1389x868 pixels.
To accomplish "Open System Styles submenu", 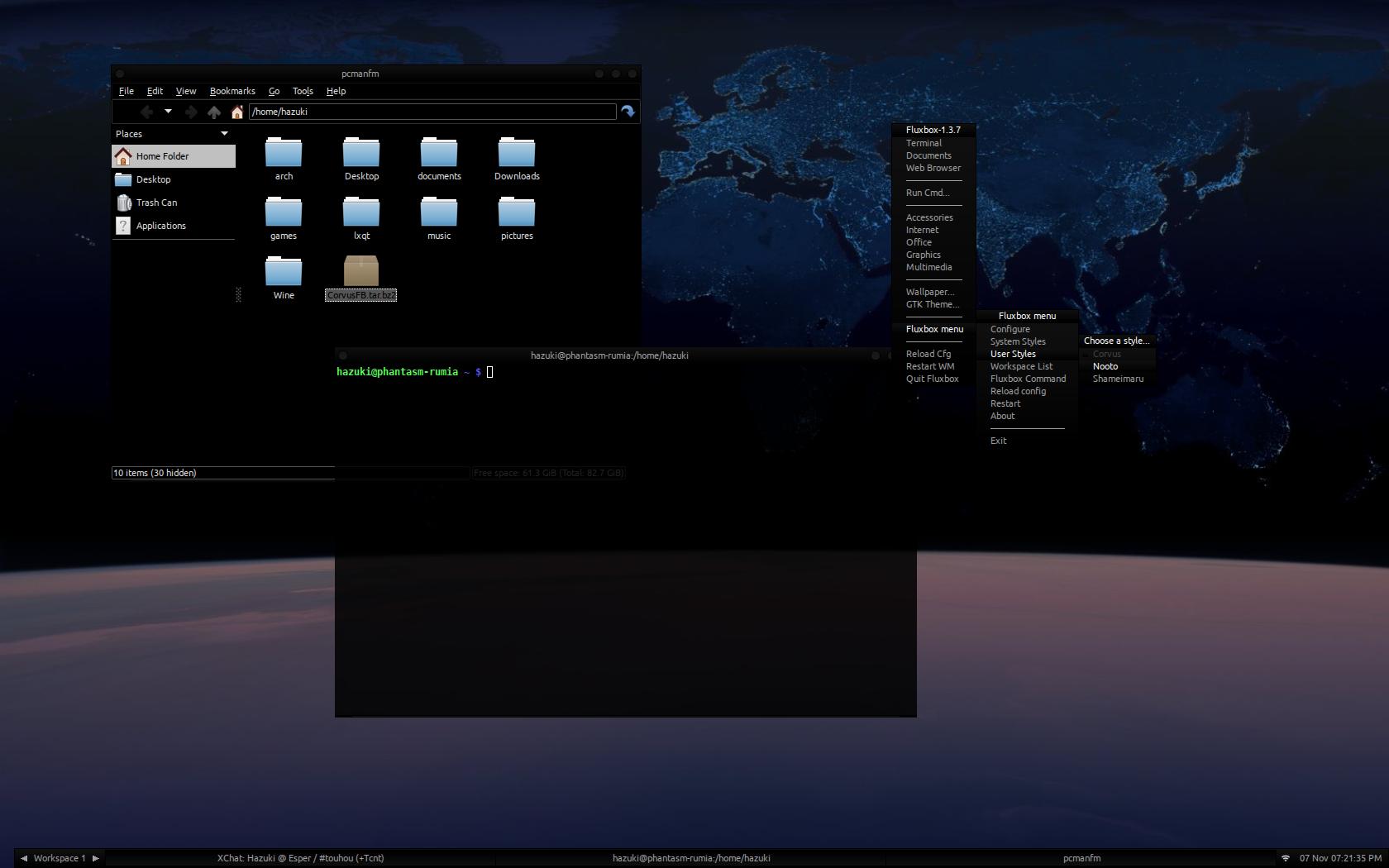I will (1028, 341).
